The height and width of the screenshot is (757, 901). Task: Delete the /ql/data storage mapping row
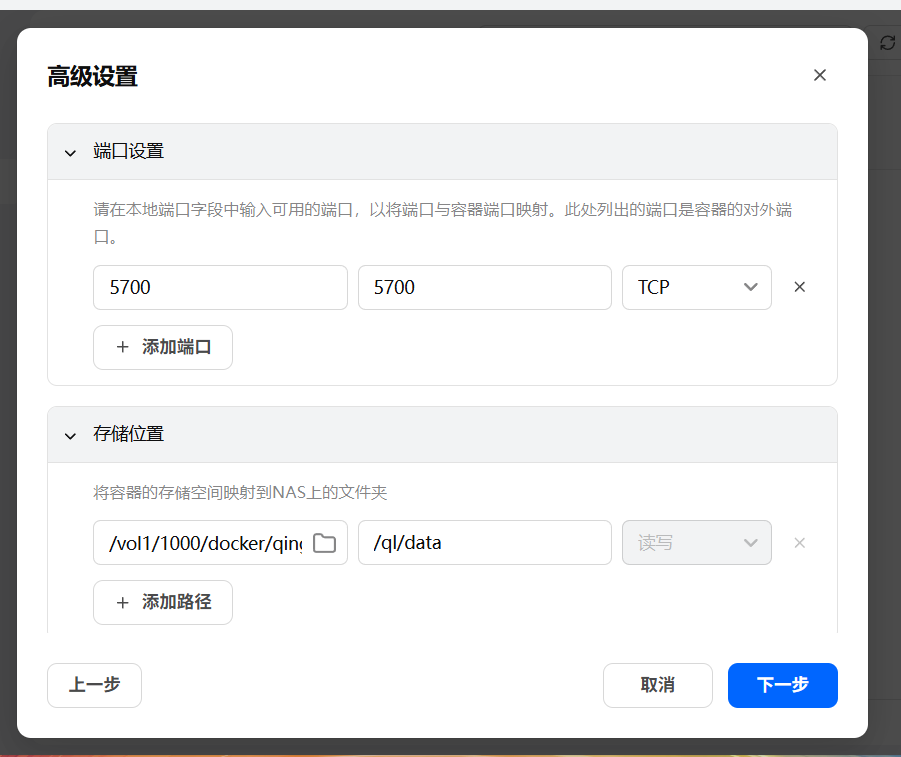pos(799,543)
